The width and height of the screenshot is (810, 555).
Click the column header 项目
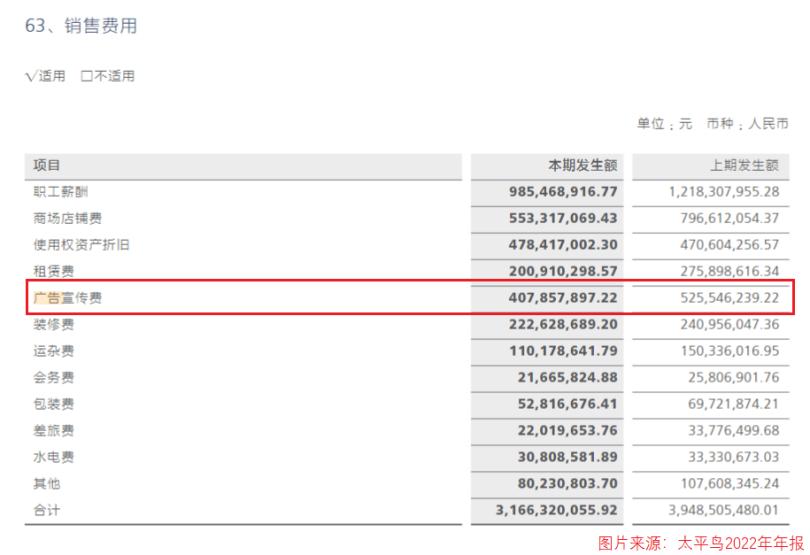pyautogui.click(x=47, y=165)
